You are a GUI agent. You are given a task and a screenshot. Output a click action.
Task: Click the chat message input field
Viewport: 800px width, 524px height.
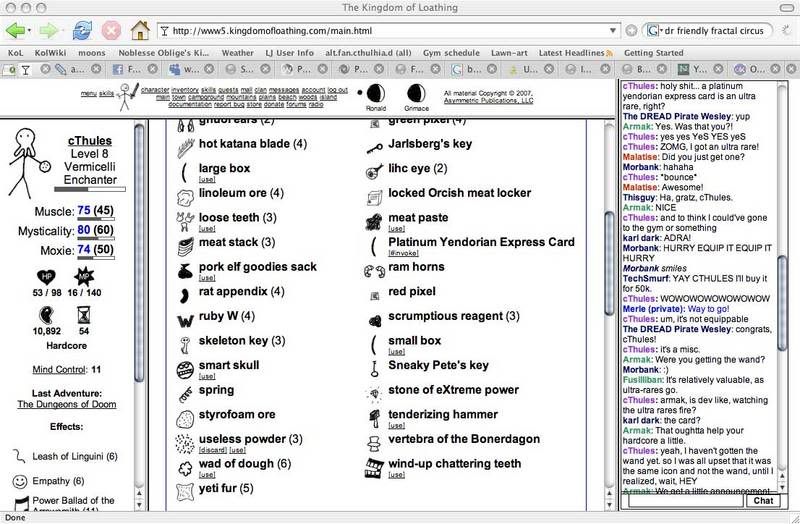(x=685, y=501)
